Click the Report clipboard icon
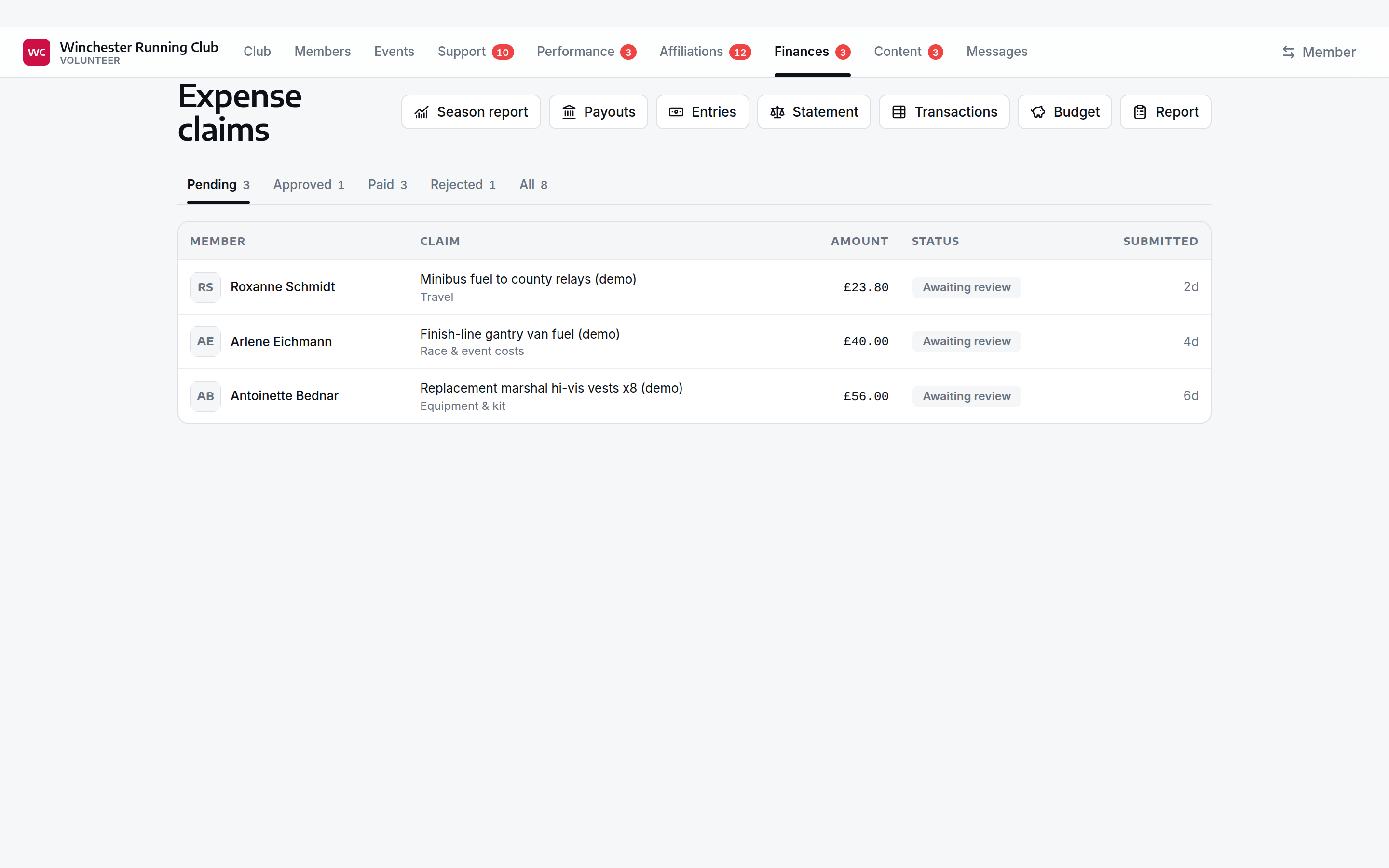Screen dimensions: 1389x868 pyautogui.click(x=1140, y=112)
